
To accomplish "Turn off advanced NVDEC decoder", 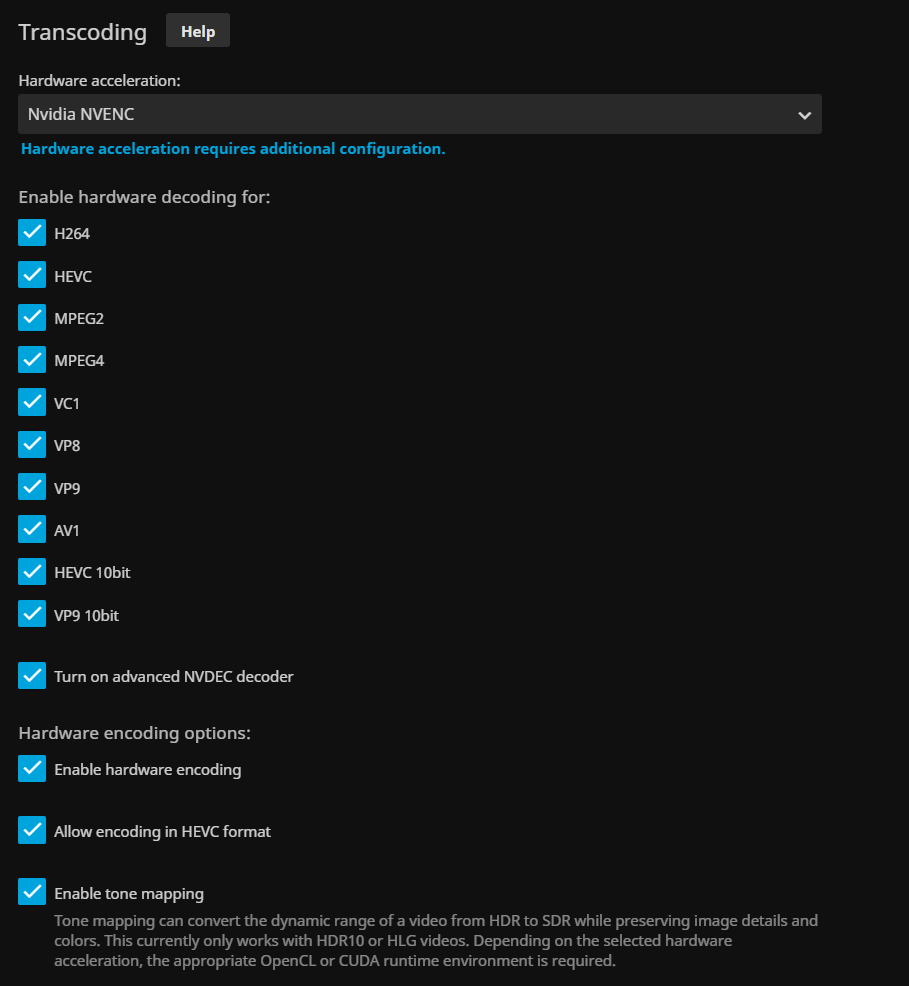I will point(32,676).
